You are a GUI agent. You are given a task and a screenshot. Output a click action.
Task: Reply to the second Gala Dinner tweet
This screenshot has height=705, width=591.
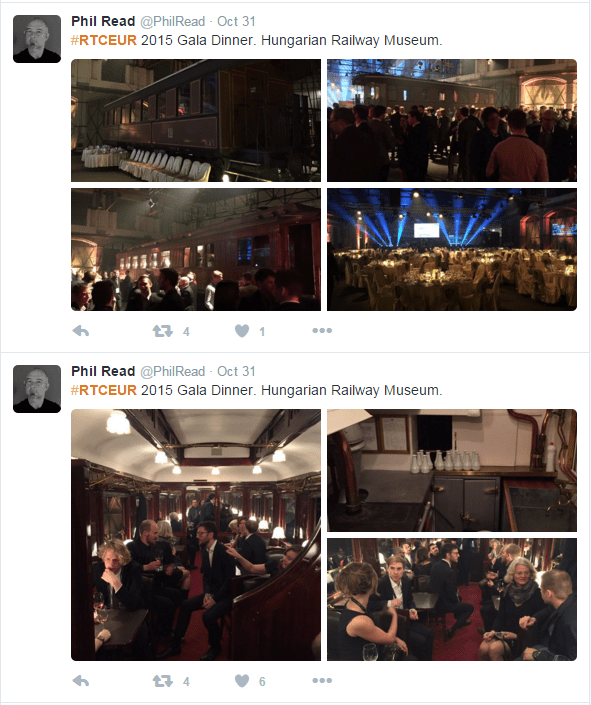coord(81,681)
